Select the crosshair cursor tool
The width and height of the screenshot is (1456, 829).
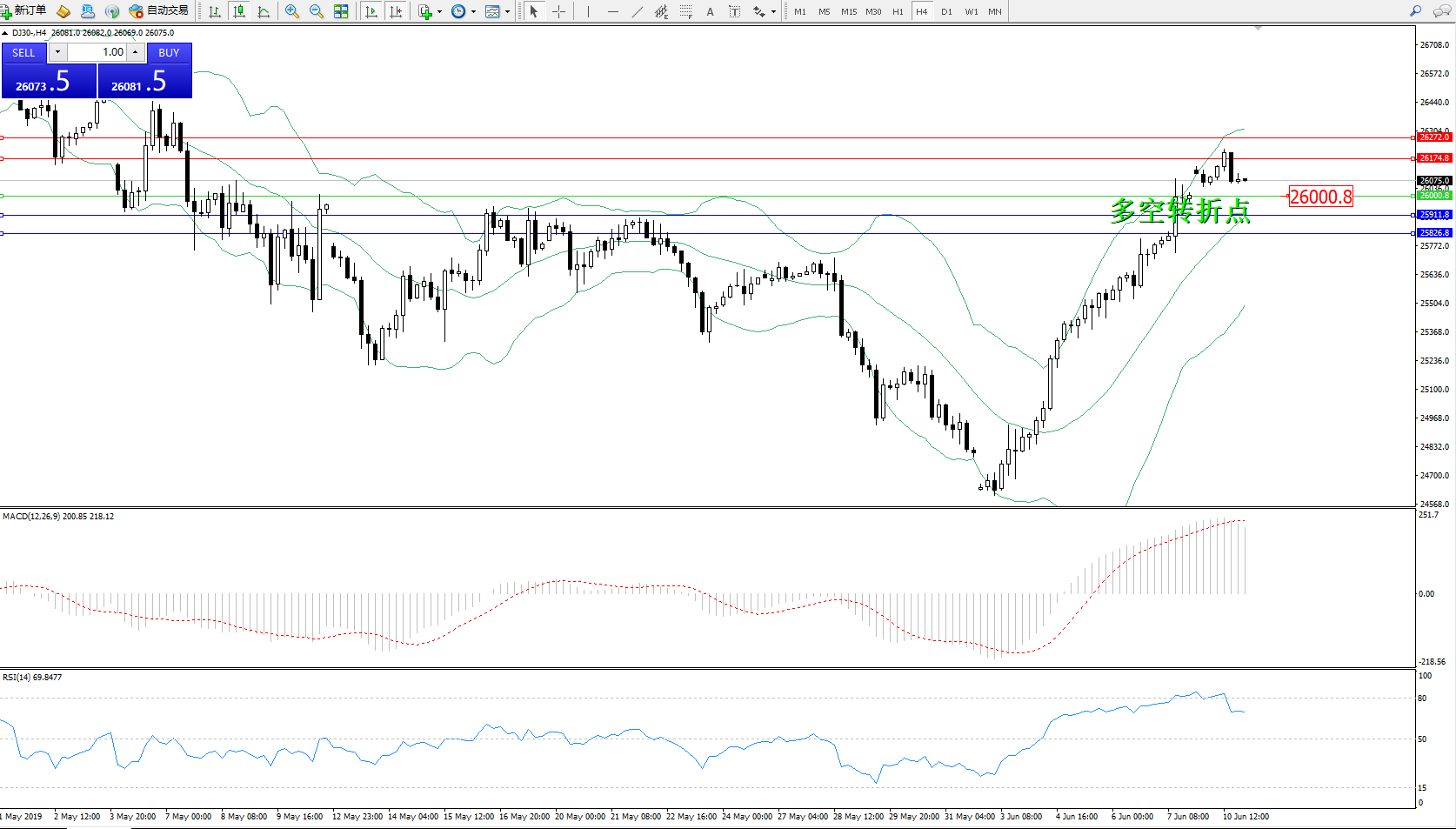(x=558, y=11)
